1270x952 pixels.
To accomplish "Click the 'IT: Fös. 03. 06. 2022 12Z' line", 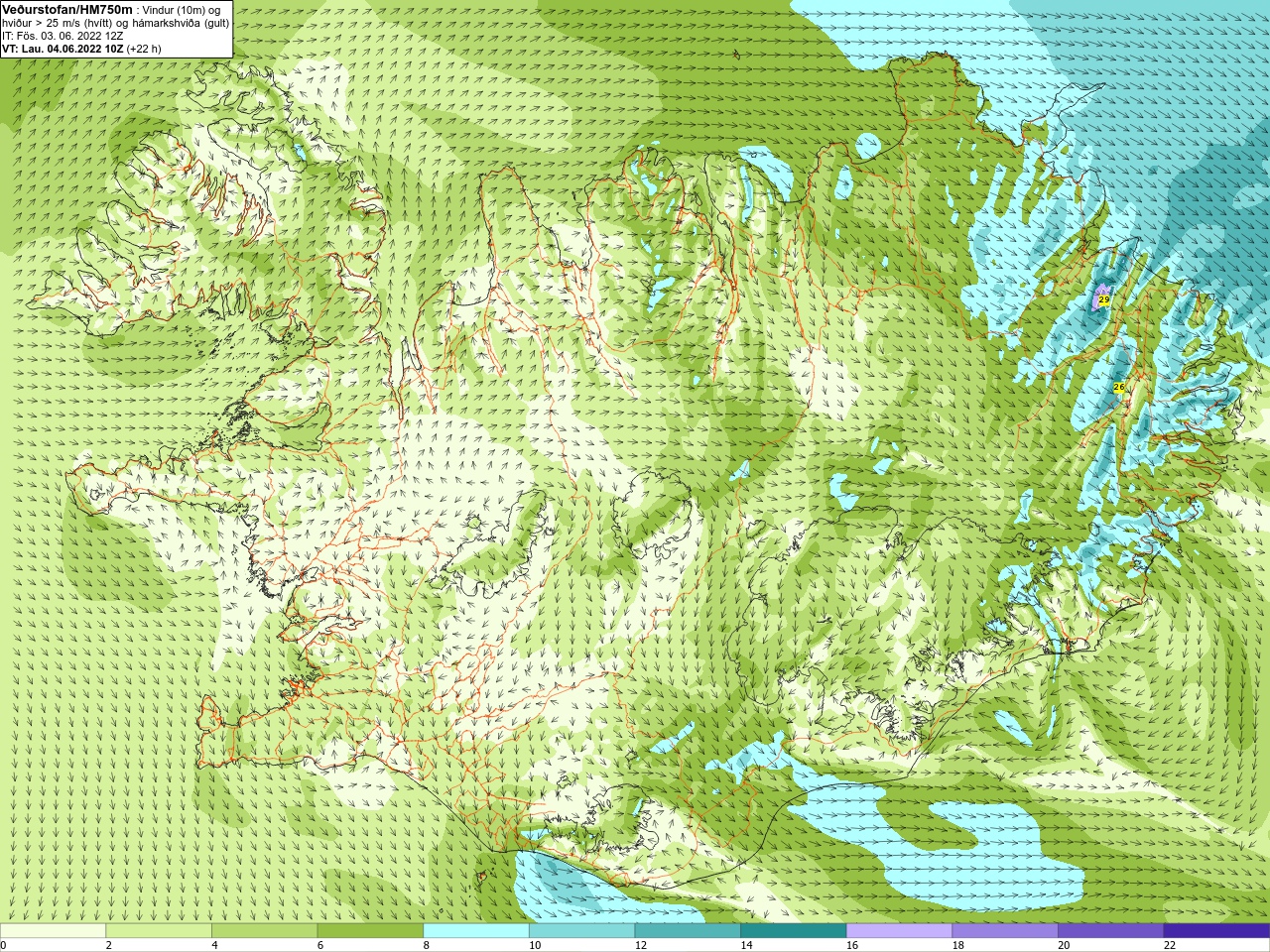I will pyautogui.click(x=63, y=36).
